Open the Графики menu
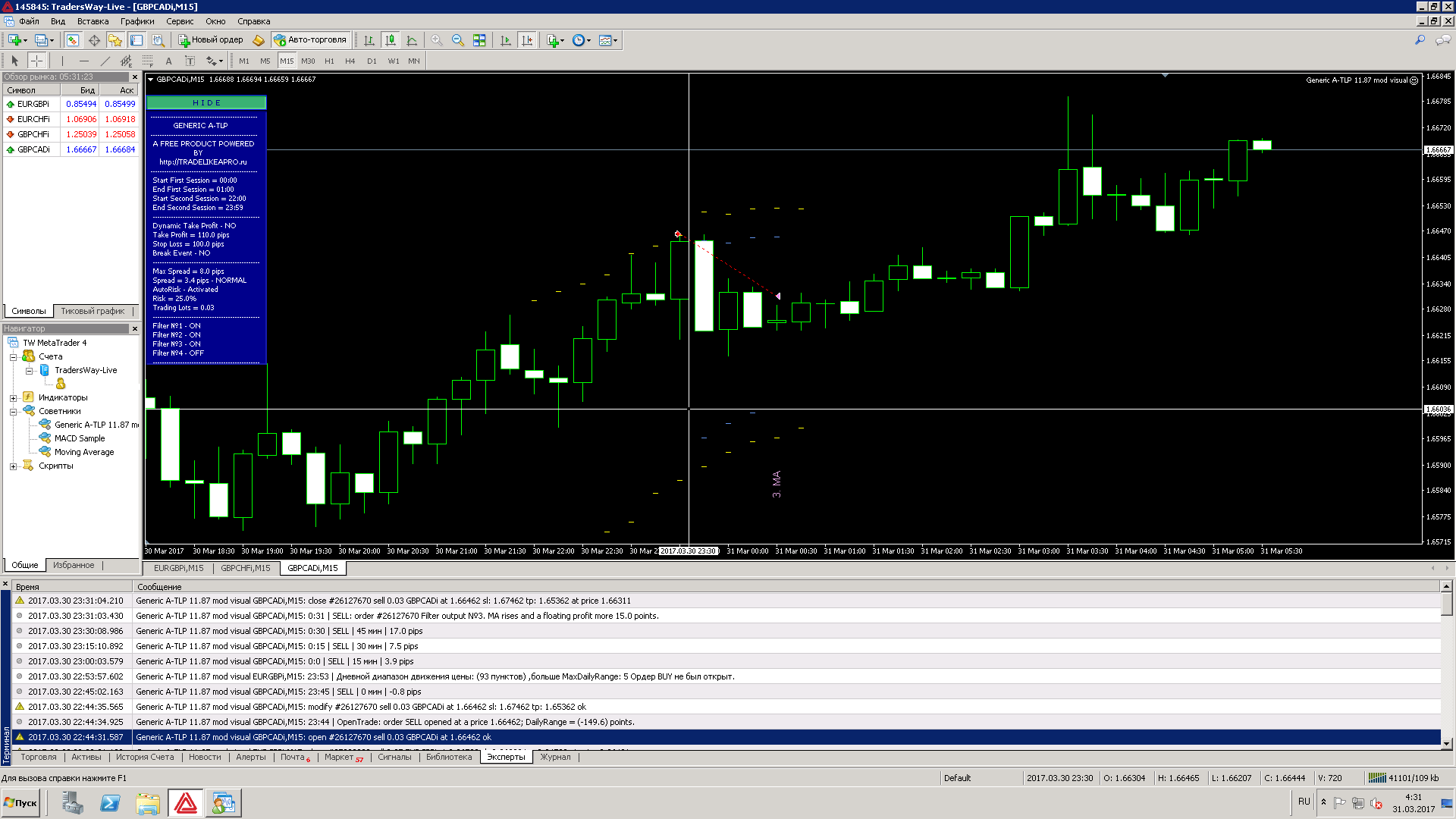The image size is (1456, 819). pyautogui.click(x=137, y=21)
